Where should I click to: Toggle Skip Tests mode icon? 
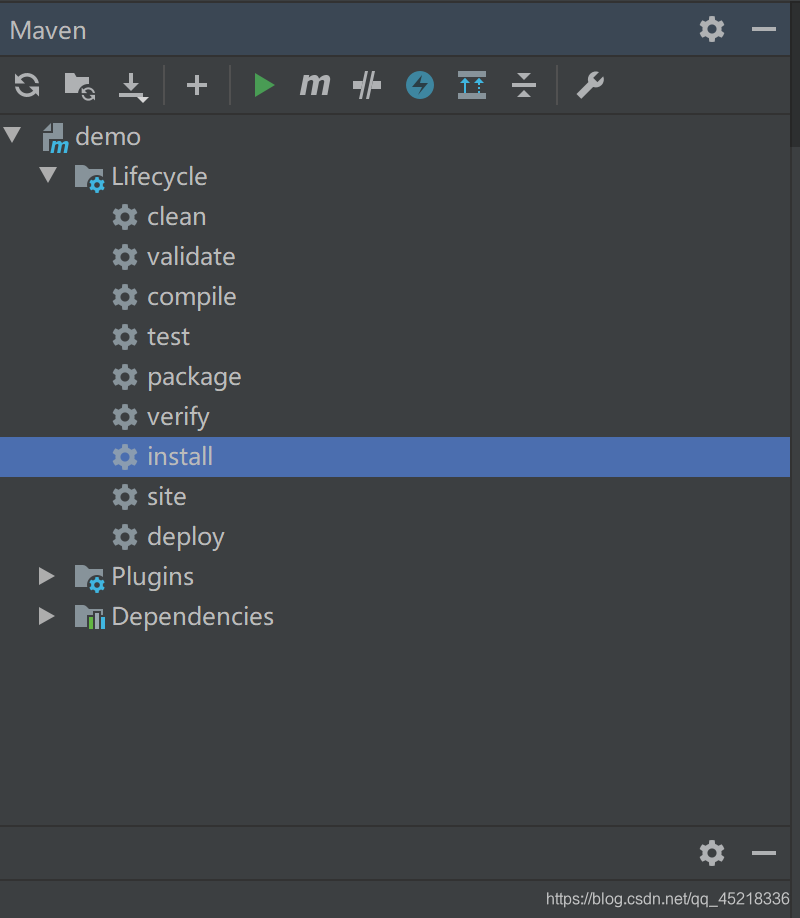pos(367,85)
